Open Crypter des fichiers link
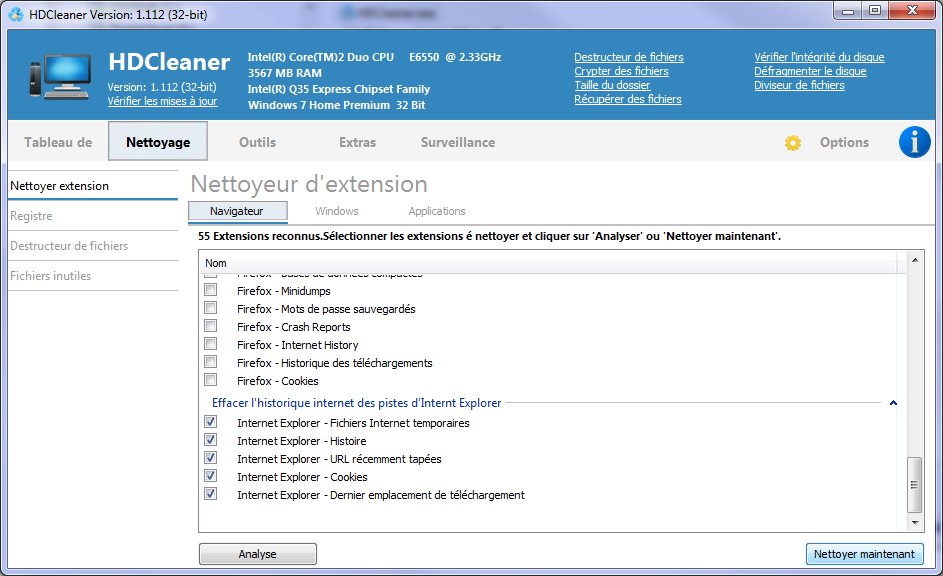Screen dimensions: 943x576 pos(621,71)
